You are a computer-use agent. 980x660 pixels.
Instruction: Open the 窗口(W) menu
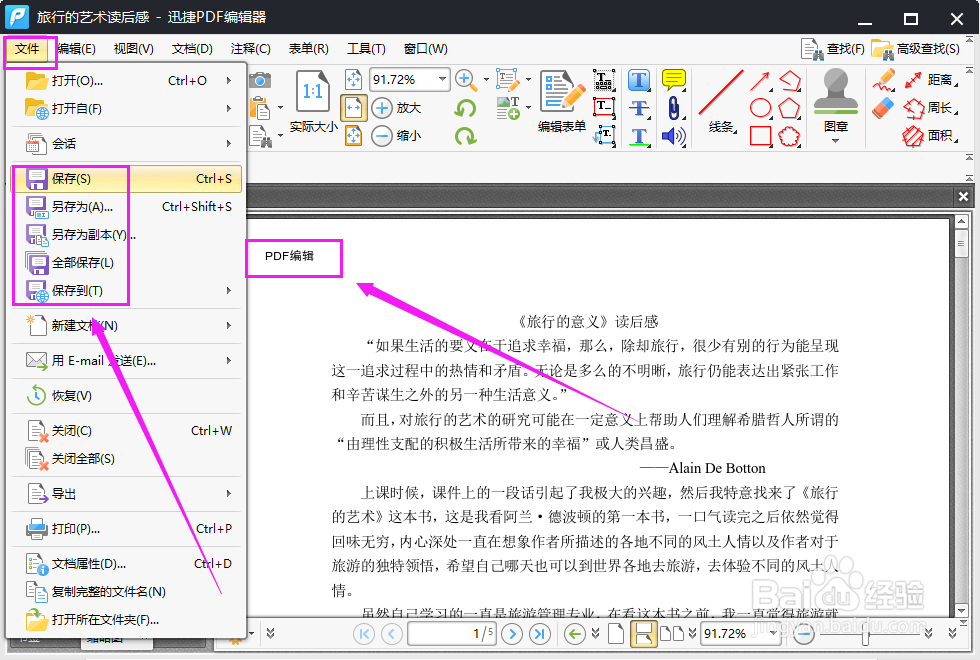426,49
